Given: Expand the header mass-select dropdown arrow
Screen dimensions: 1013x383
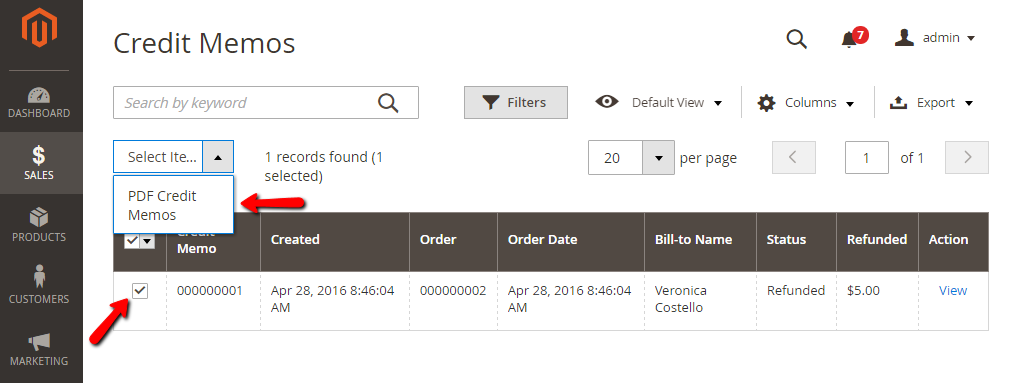Looking at the screenshot, I should tap(147, 241).
